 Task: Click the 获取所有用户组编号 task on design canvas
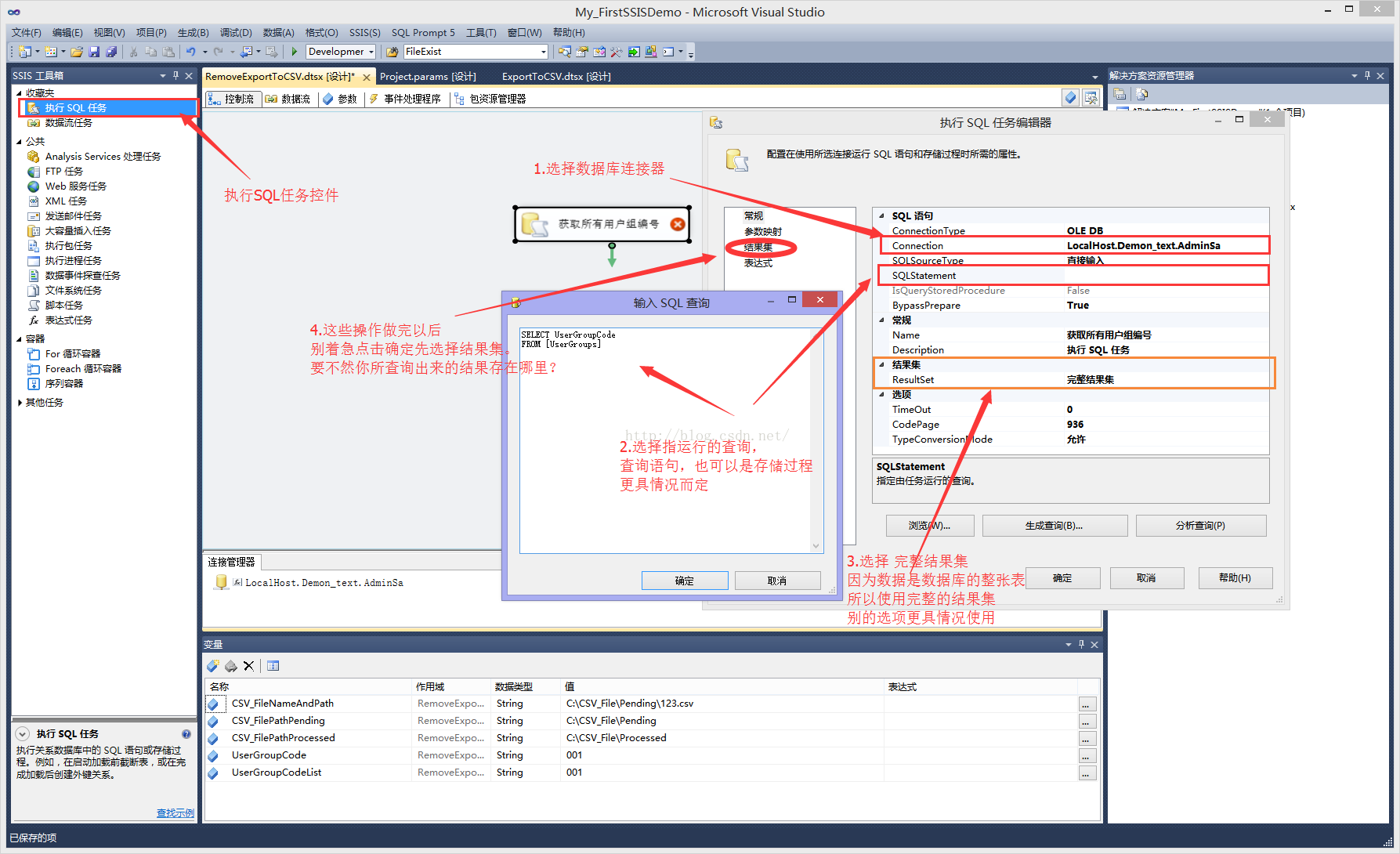(x=602, y=224)
